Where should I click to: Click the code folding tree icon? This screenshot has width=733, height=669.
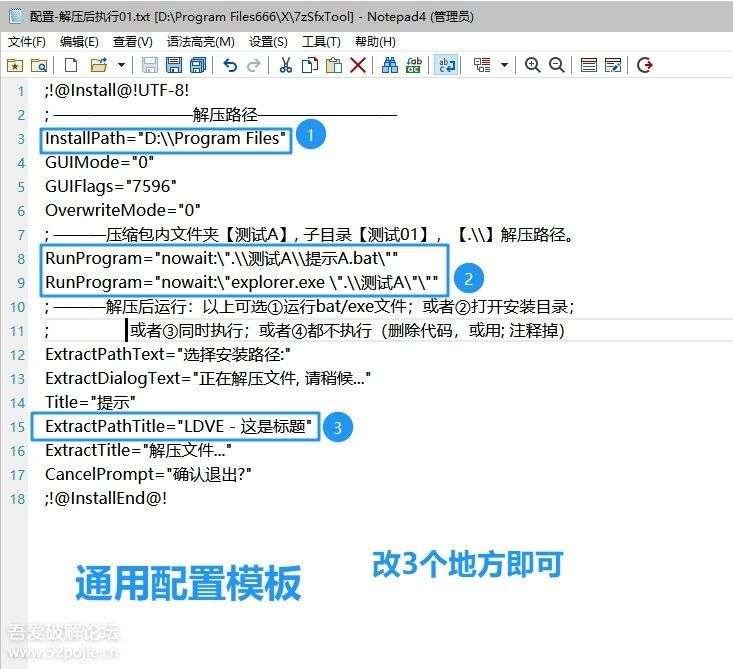click(x=482, y=65)
